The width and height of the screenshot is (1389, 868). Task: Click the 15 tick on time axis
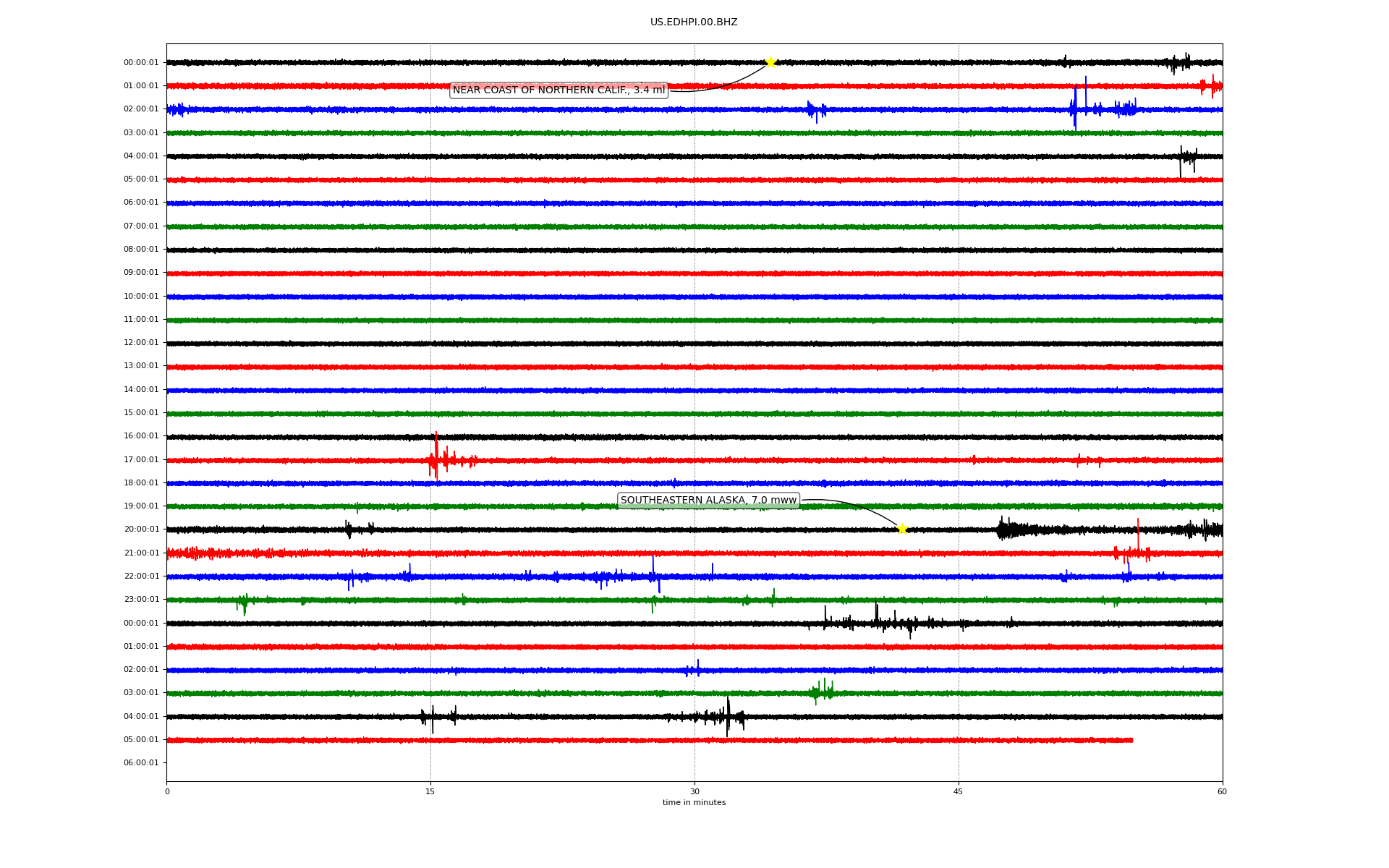coord(430,791)
